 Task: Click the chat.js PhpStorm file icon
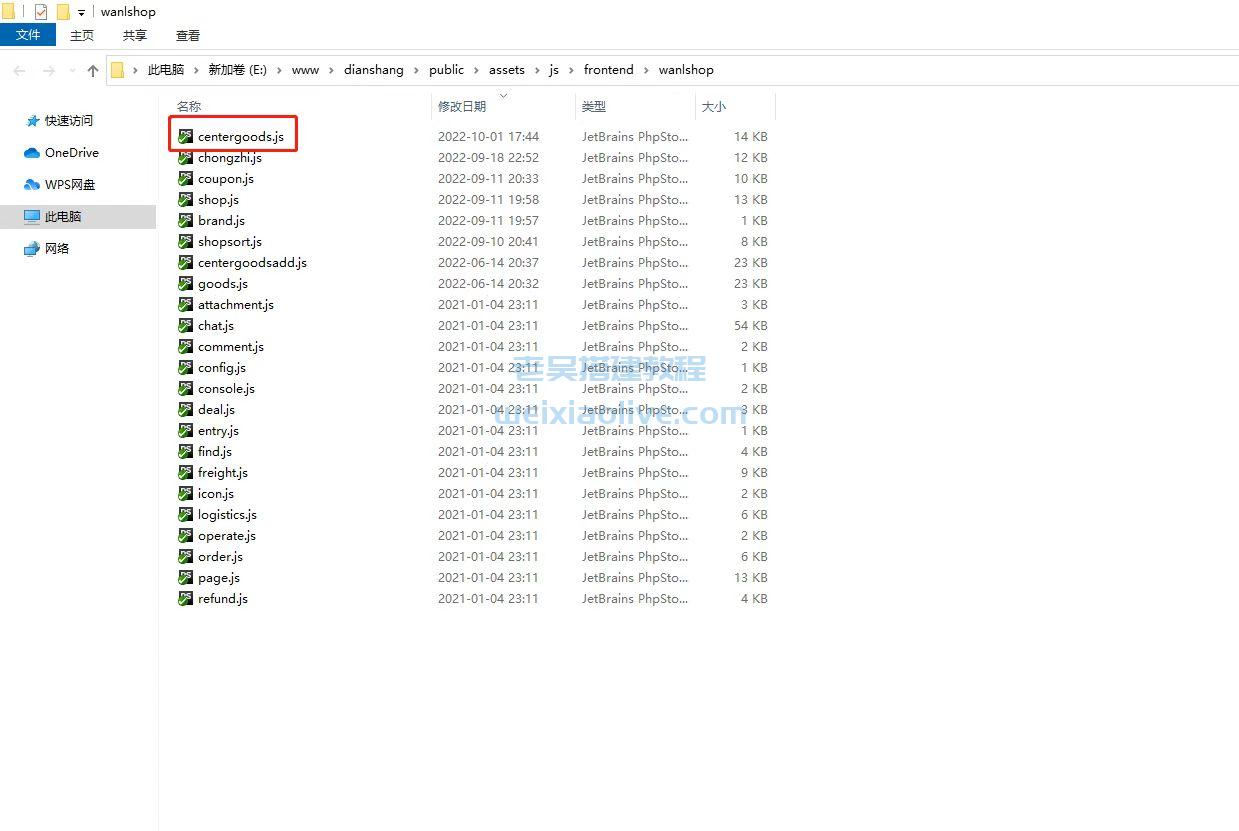pyautogui.click(x=185, y=326)
